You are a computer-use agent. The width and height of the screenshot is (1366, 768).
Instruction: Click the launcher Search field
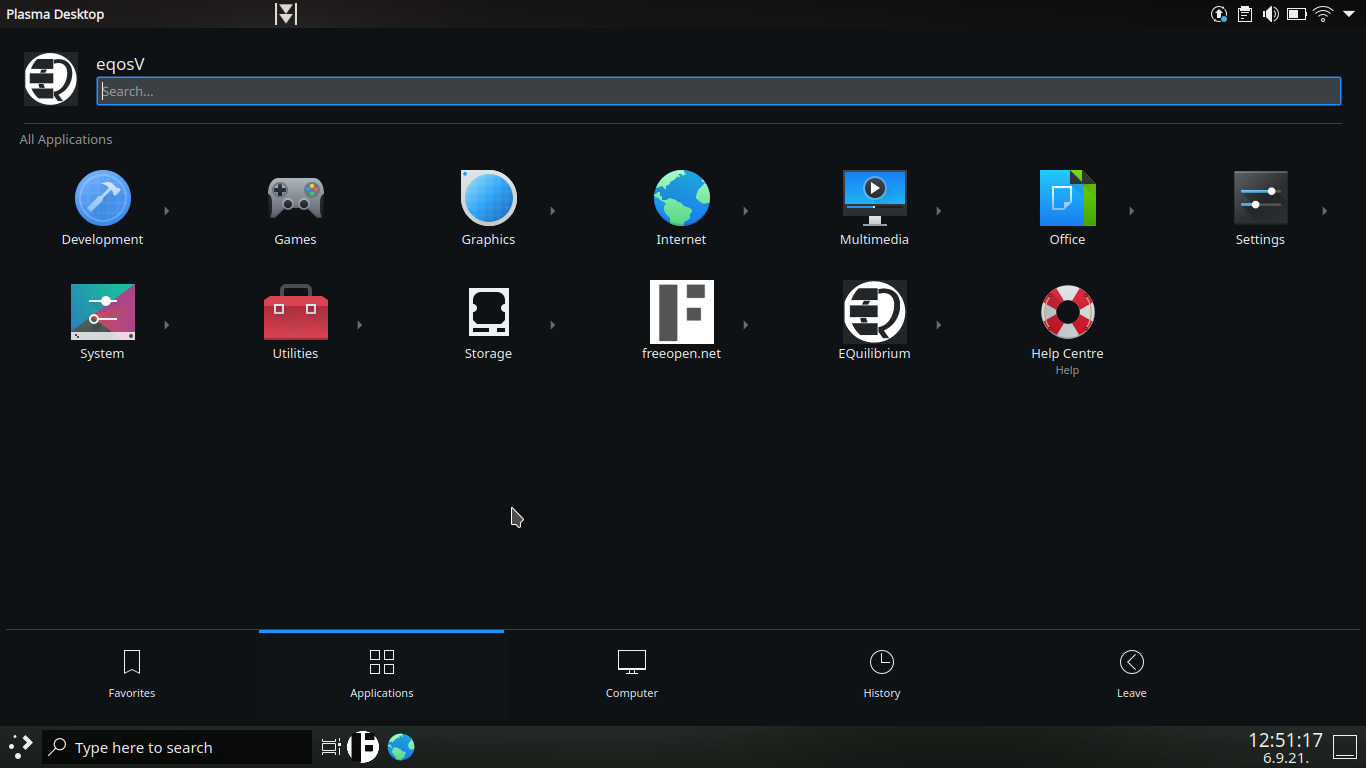718,91
